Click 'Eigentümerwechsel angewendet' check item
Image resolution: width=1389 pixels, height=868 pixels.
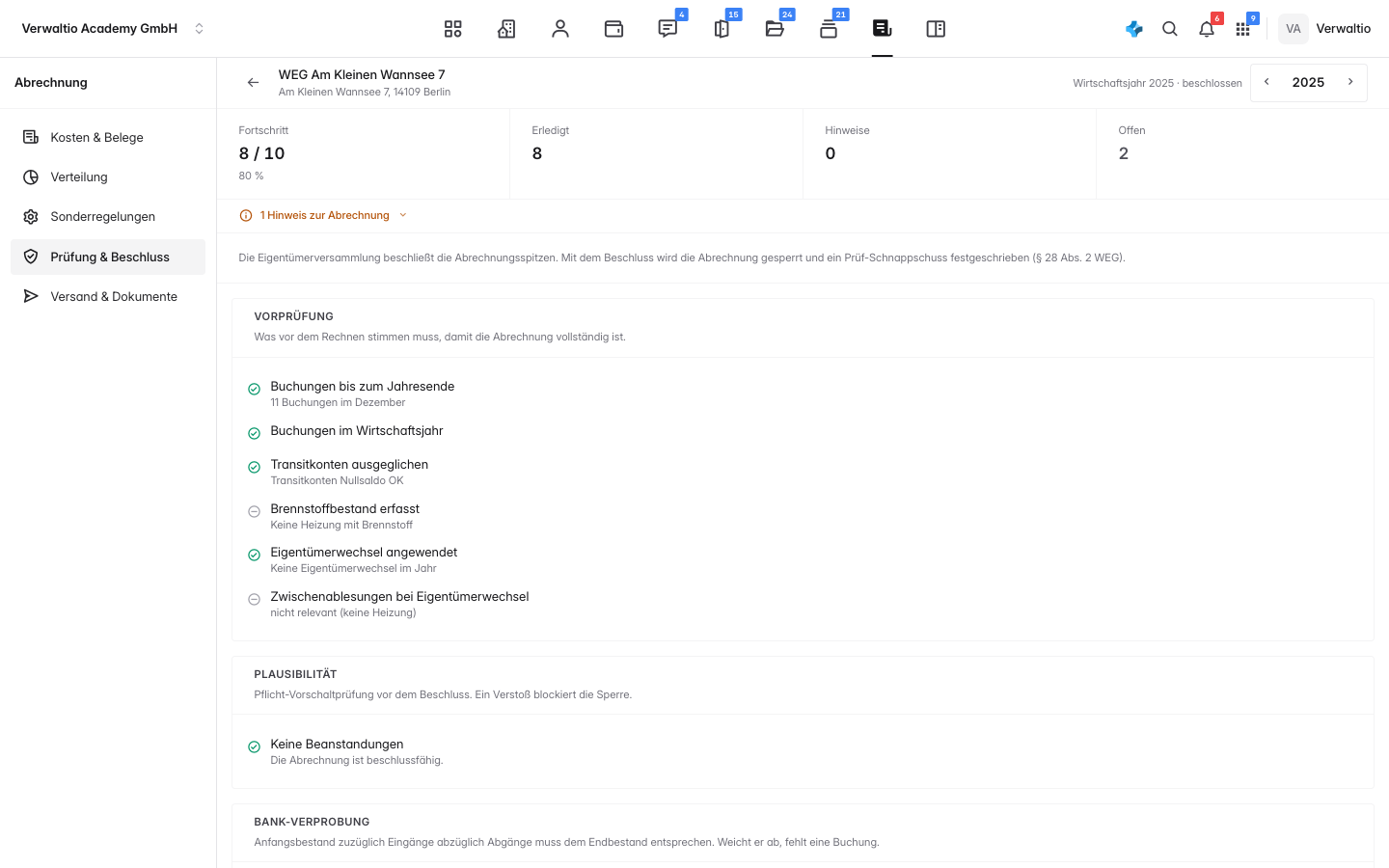click(x=364, y=553)
